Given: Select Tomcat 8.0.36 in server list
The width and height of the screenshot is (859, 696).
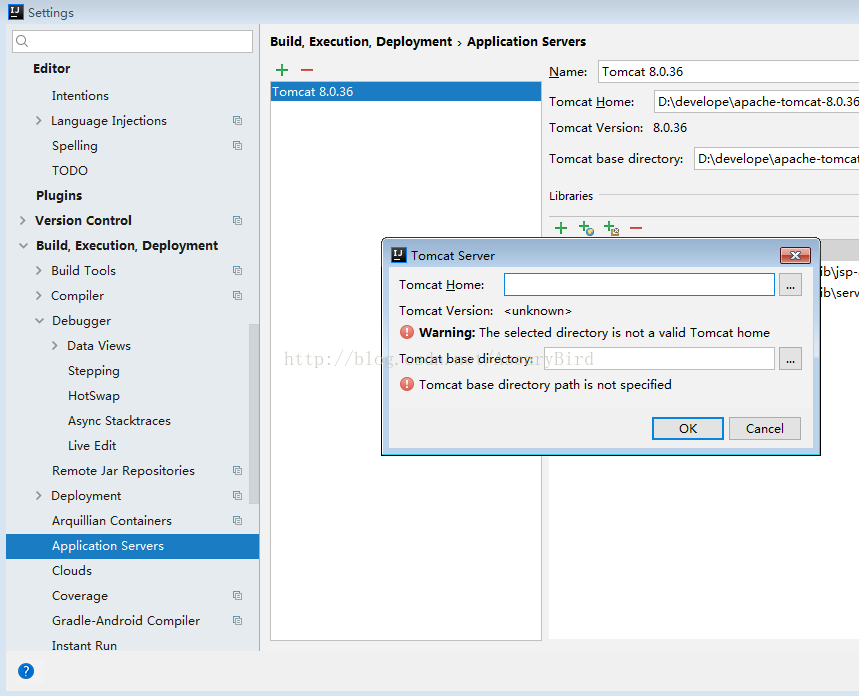Looking at the screenshot, I should tap(406, 92).
